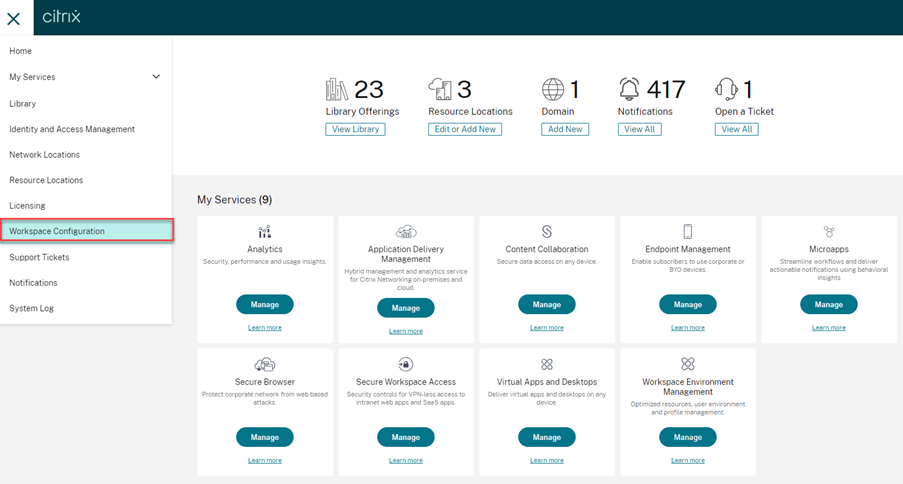Click Add New under Domain
The image size is (903, 484).
pyautogui.click(x=565, y=129)
